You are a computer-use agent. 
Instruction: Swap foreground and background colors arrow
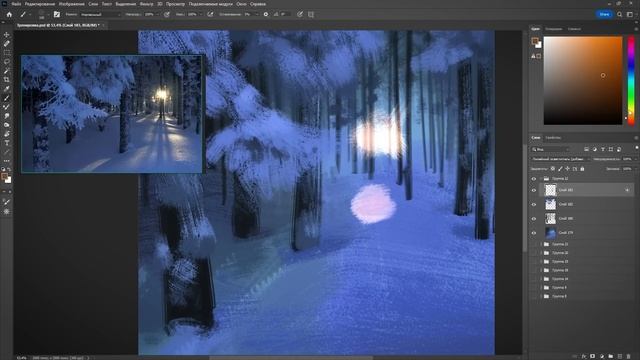(x=9, y=169)
